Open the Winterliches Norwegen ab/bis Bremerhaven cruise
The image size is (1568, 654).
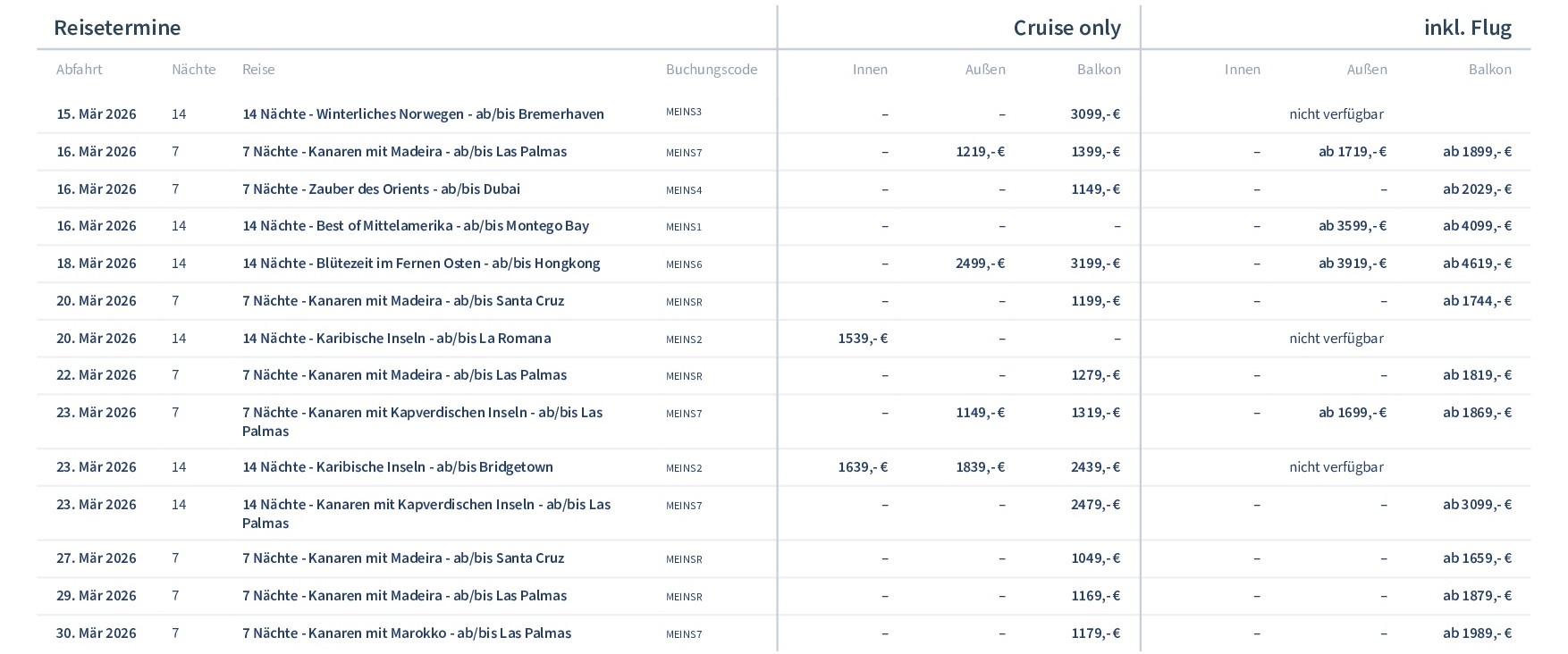point(423,114)
